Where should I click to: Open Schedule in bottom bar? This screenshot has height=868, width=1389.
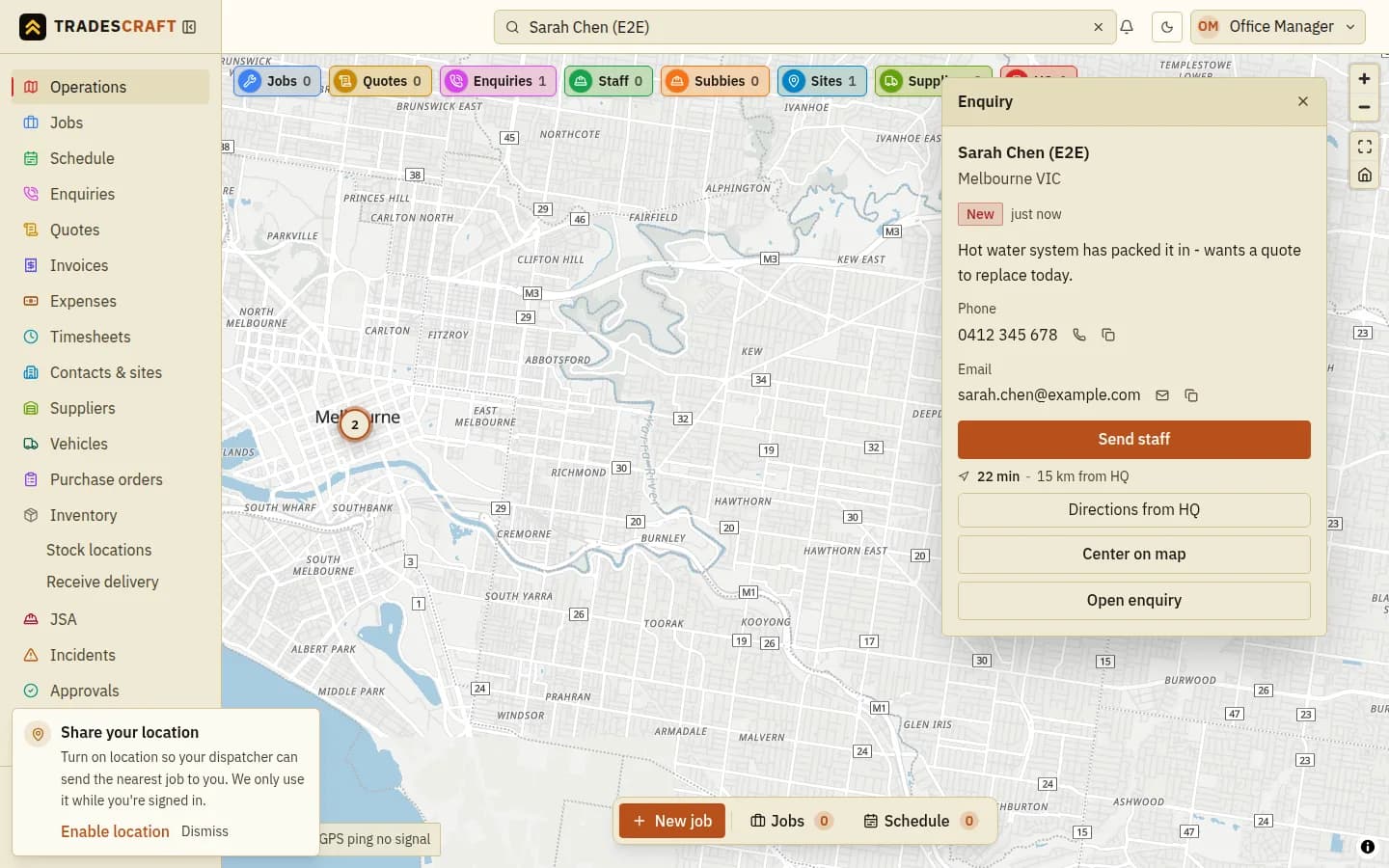[920, 821]
